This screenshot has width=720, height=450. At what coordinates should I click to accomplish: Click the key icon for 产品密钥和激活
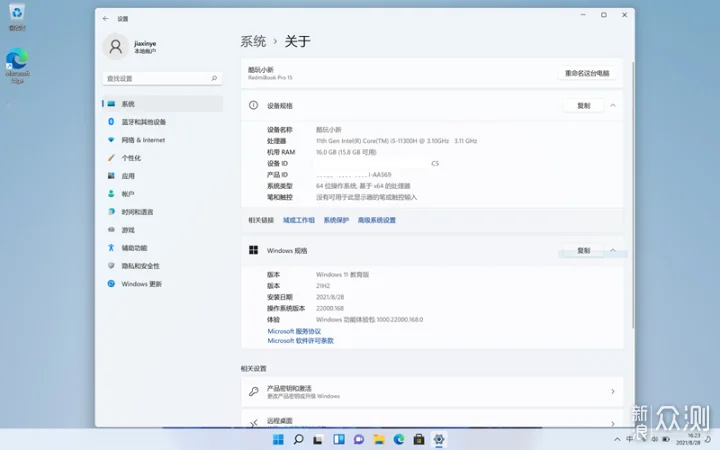pyautogui.click(x=253, y=391)
